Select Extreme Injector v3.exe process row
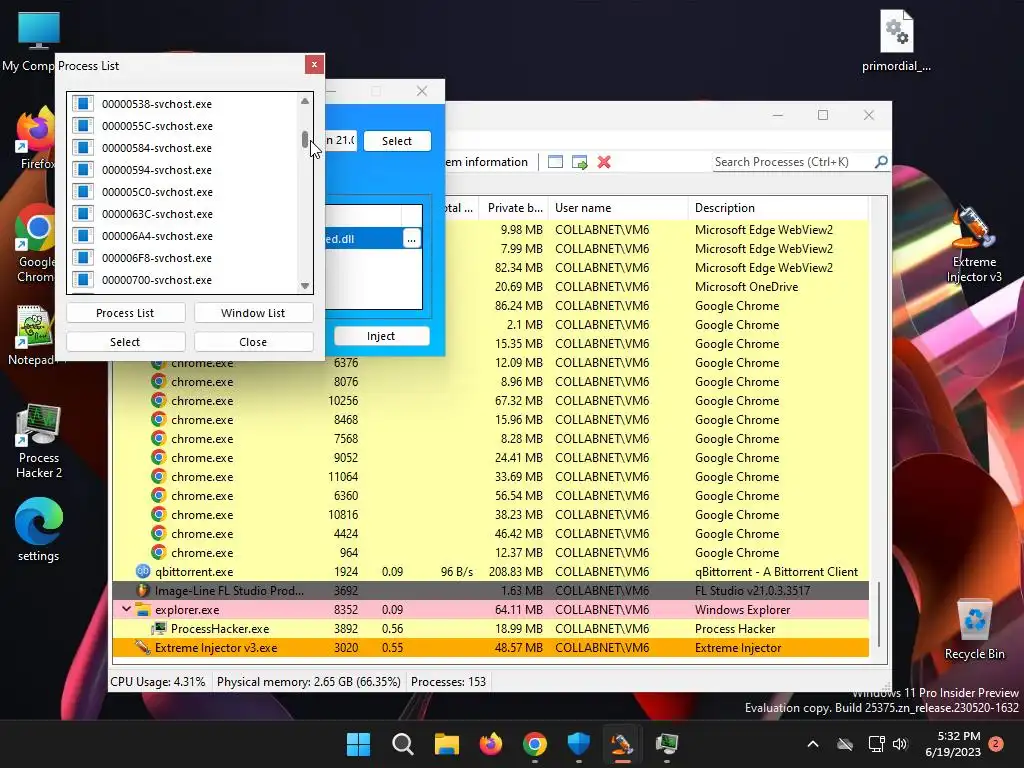 [x=490, y=647]
